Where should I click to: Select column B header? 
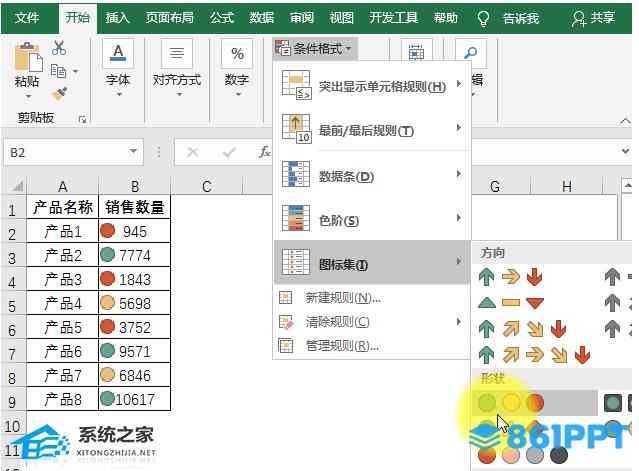click(x=135, y=186)
